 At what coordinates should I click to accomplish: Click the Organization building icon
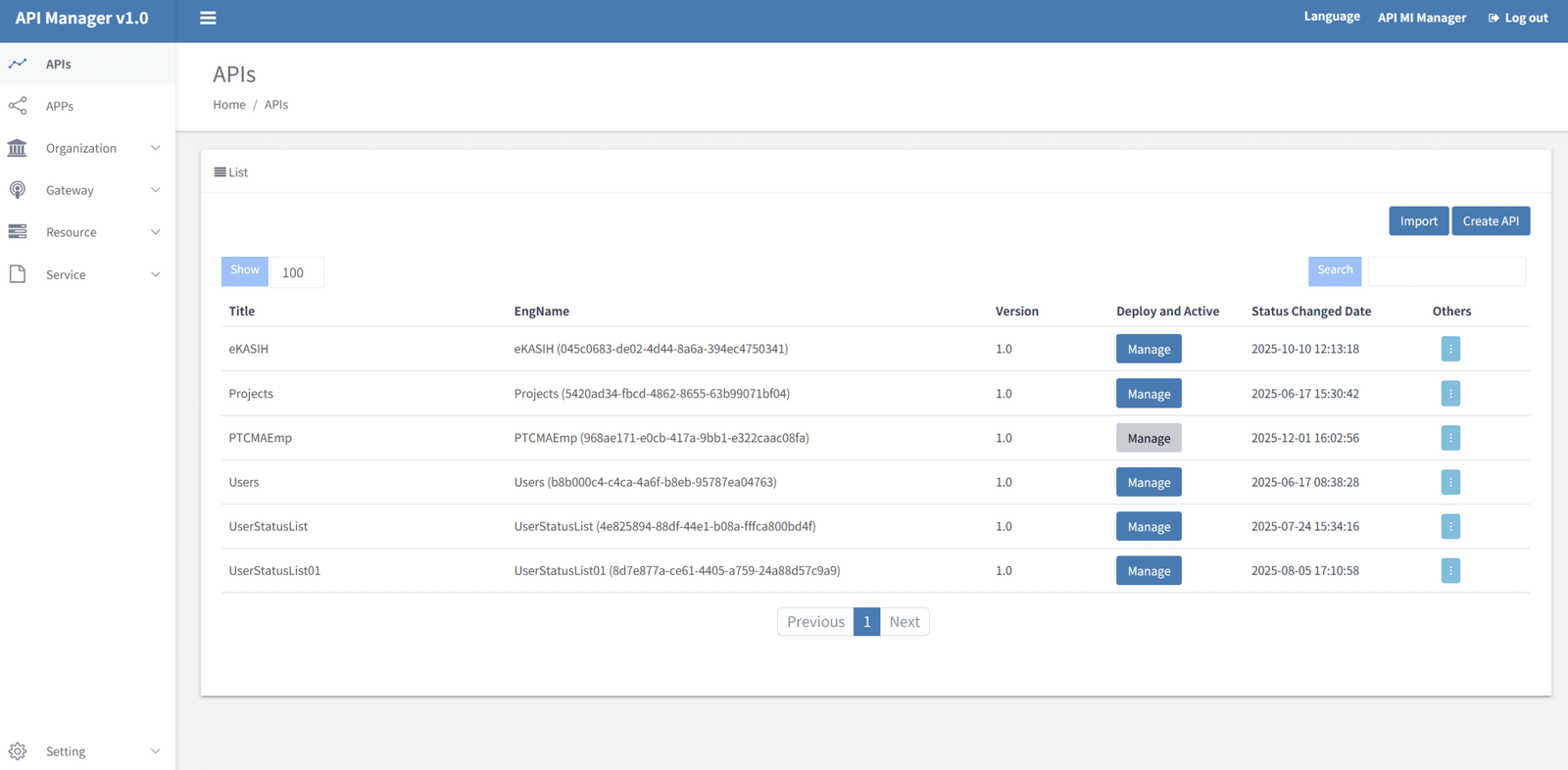pos(18,148)
